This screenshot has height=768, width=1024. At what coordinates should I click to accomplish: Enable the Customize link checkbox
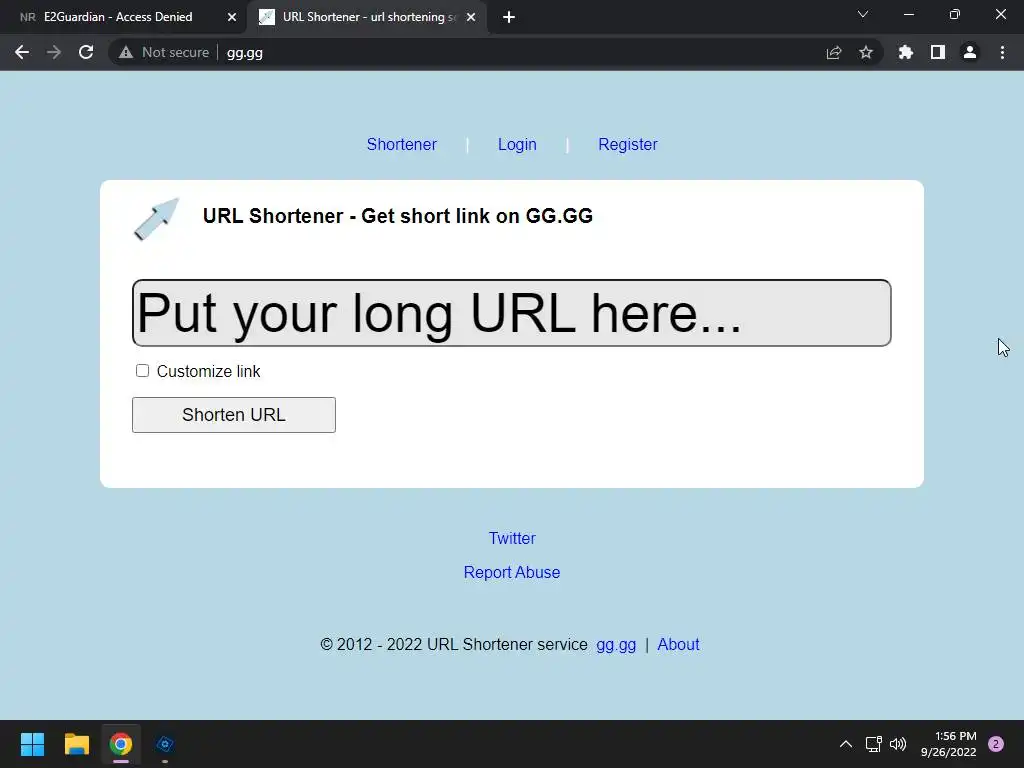[142, 371]
